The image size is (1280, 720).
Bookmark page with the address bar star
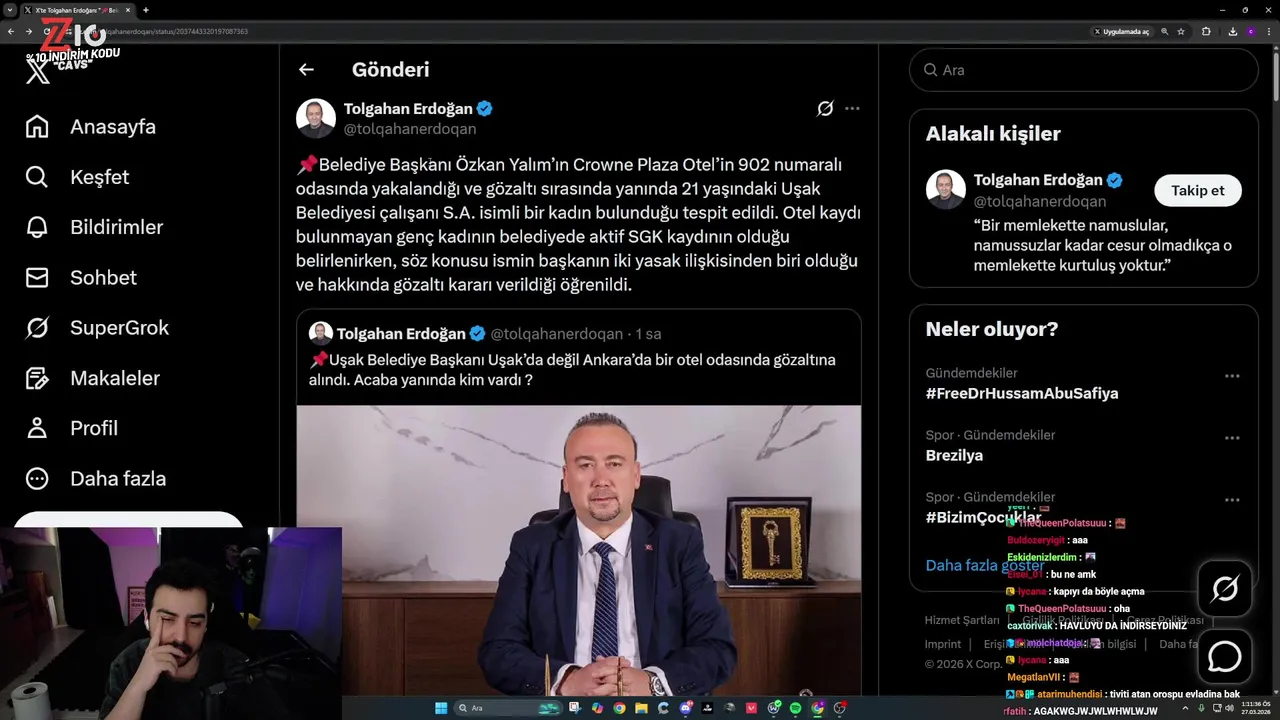(1181, 32)
